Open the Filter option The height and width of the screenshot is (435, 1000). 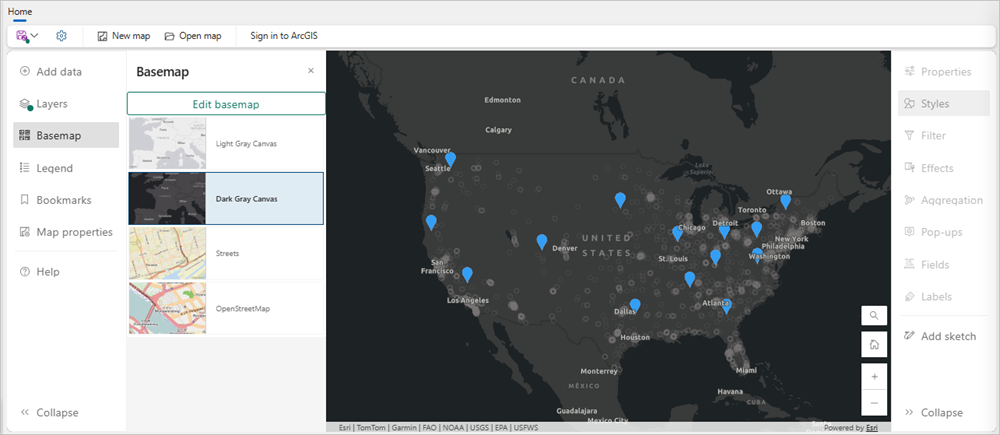(x=944, y=135)
